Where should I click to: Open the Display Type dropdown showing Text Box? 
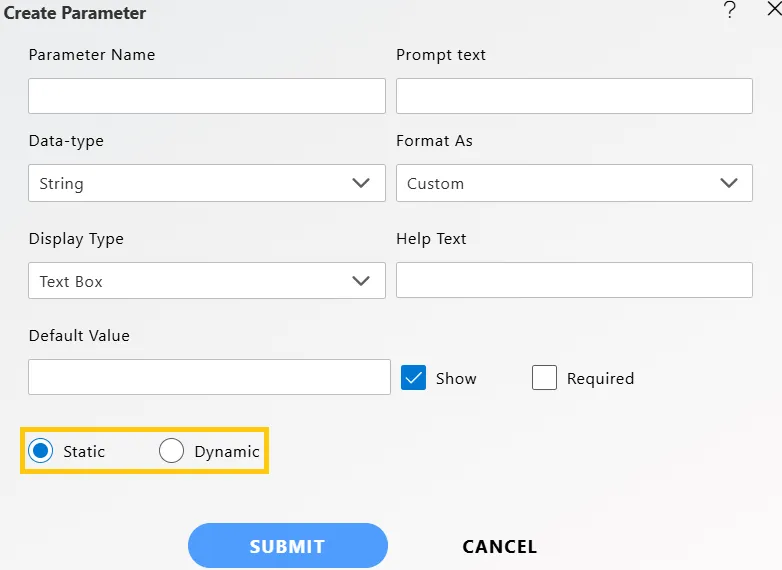[x=207, y=281]
